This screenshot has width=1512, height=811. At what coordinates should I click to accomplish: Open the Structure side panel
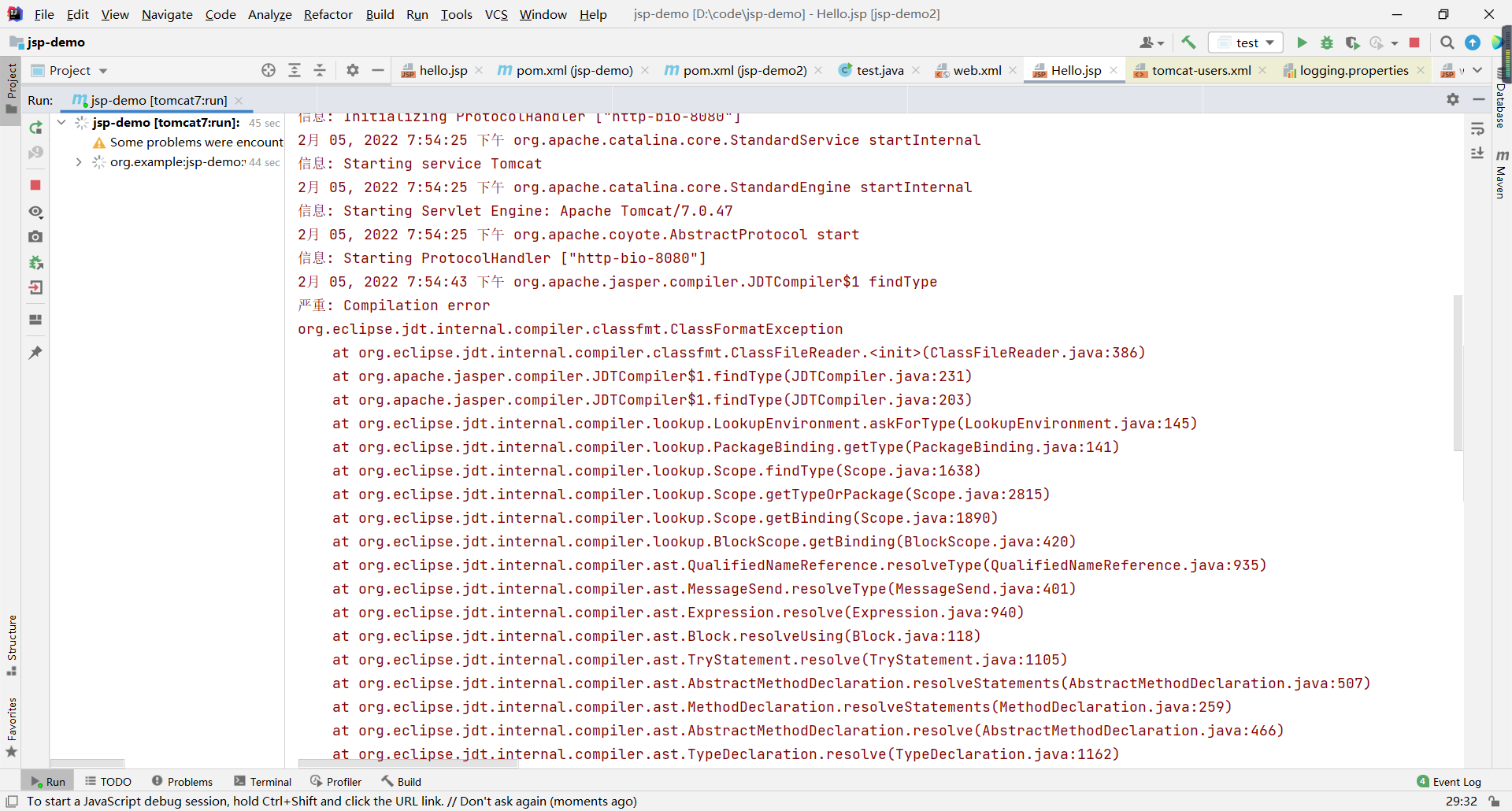[11, 645]
